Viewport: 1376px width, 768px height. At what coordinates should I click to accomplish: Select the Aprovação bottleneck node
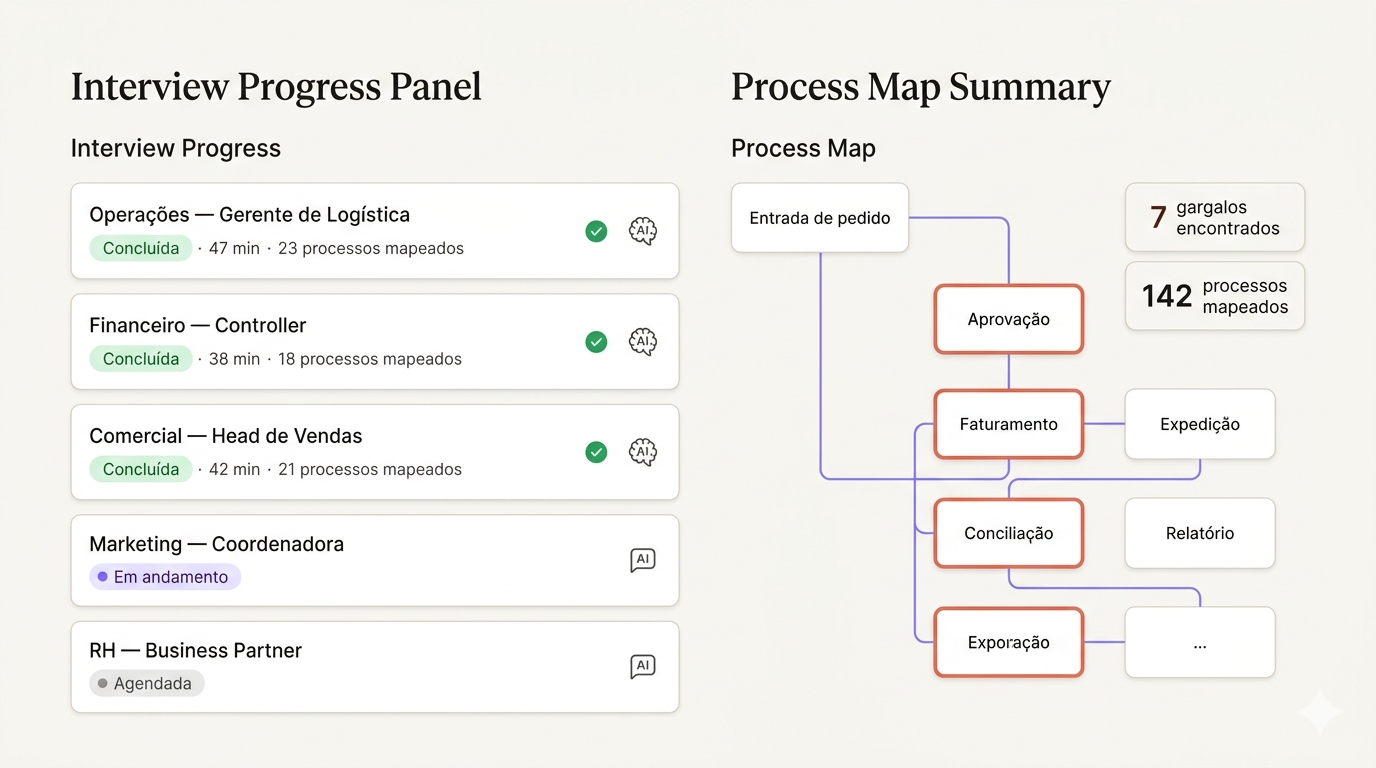click(1008, 320)
